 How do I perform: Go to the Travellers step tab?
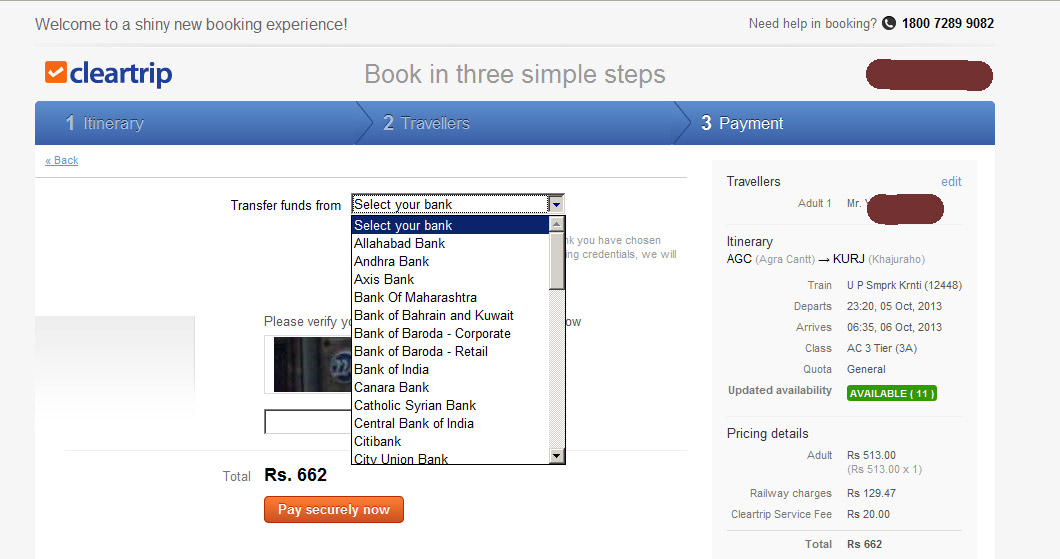[x=426, y=123]
